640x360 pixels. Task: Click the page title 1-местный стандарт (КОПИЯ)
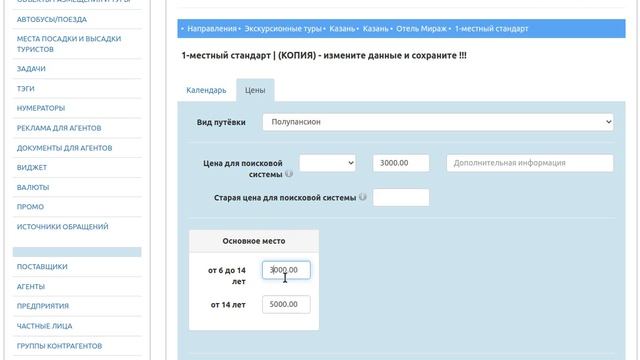324,56
